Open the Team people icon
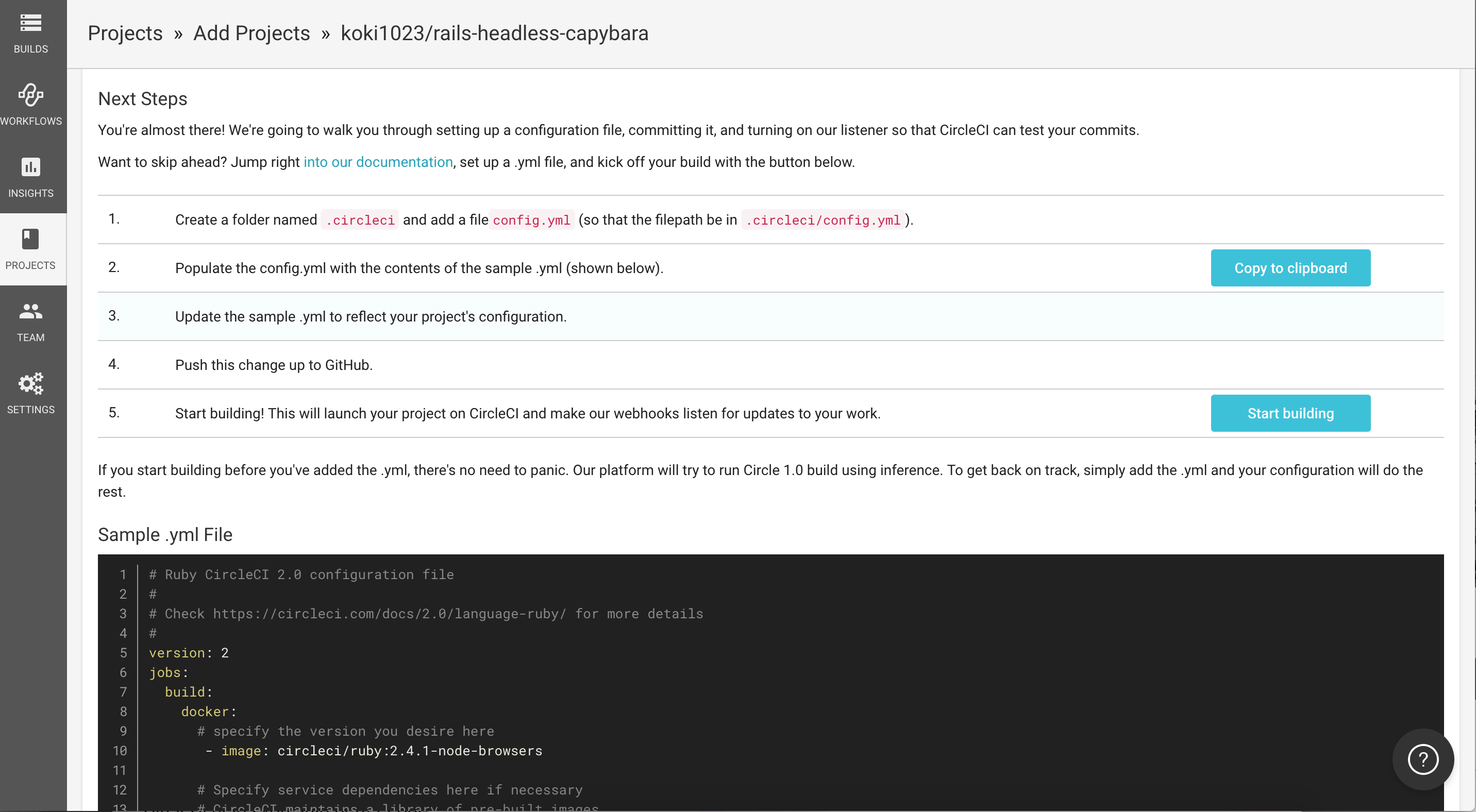Viewport: 1476px width, 812px height. [x=30, y=312]
